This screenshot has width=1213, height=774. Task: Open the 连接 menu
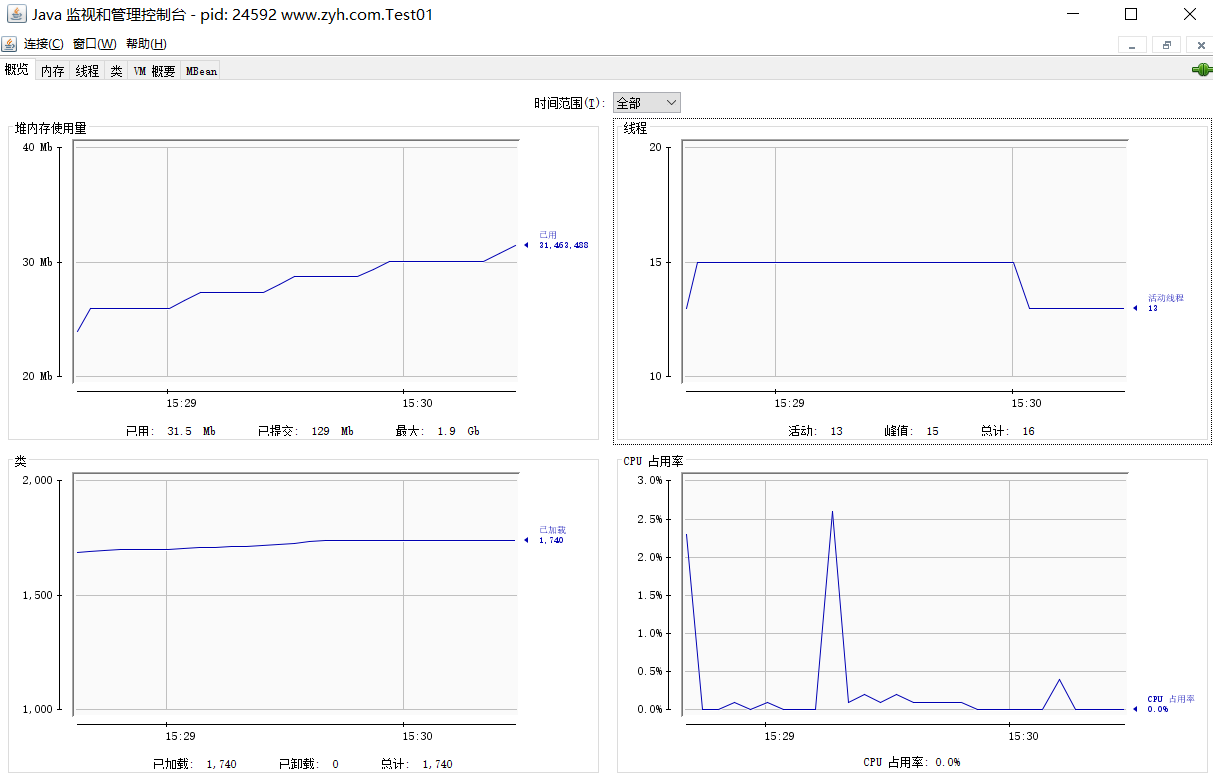tap(43, 44)
